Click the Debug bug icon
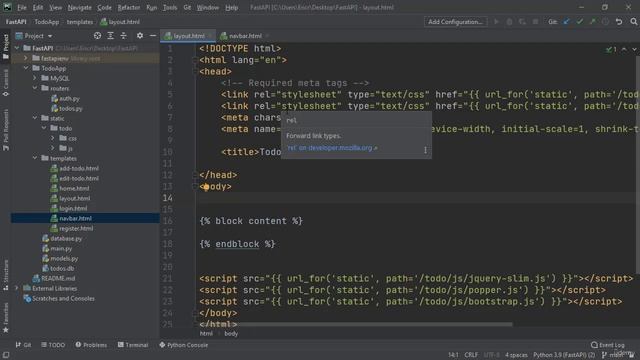This screenshot has width=640, height=360. coord(509,22)
